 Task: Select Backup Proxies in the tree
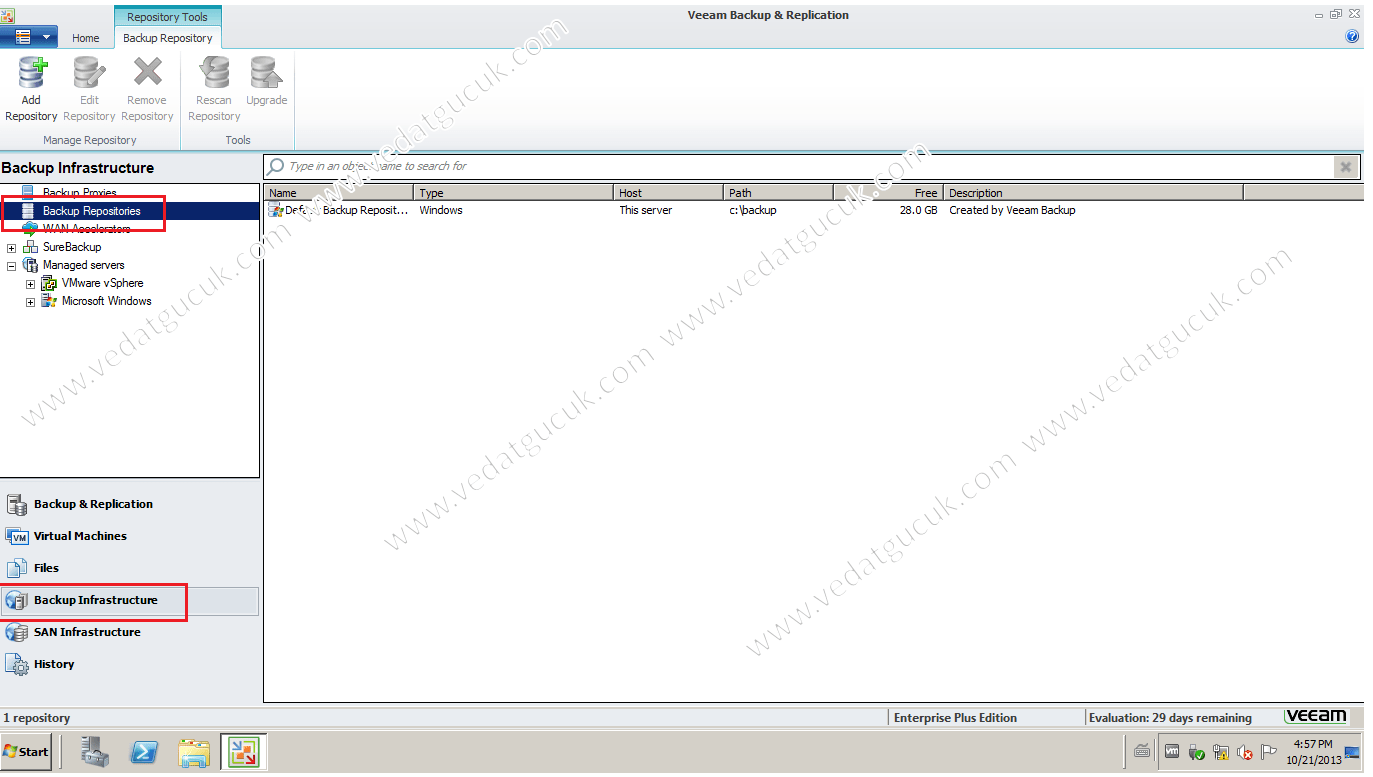(x=79, y=193)
